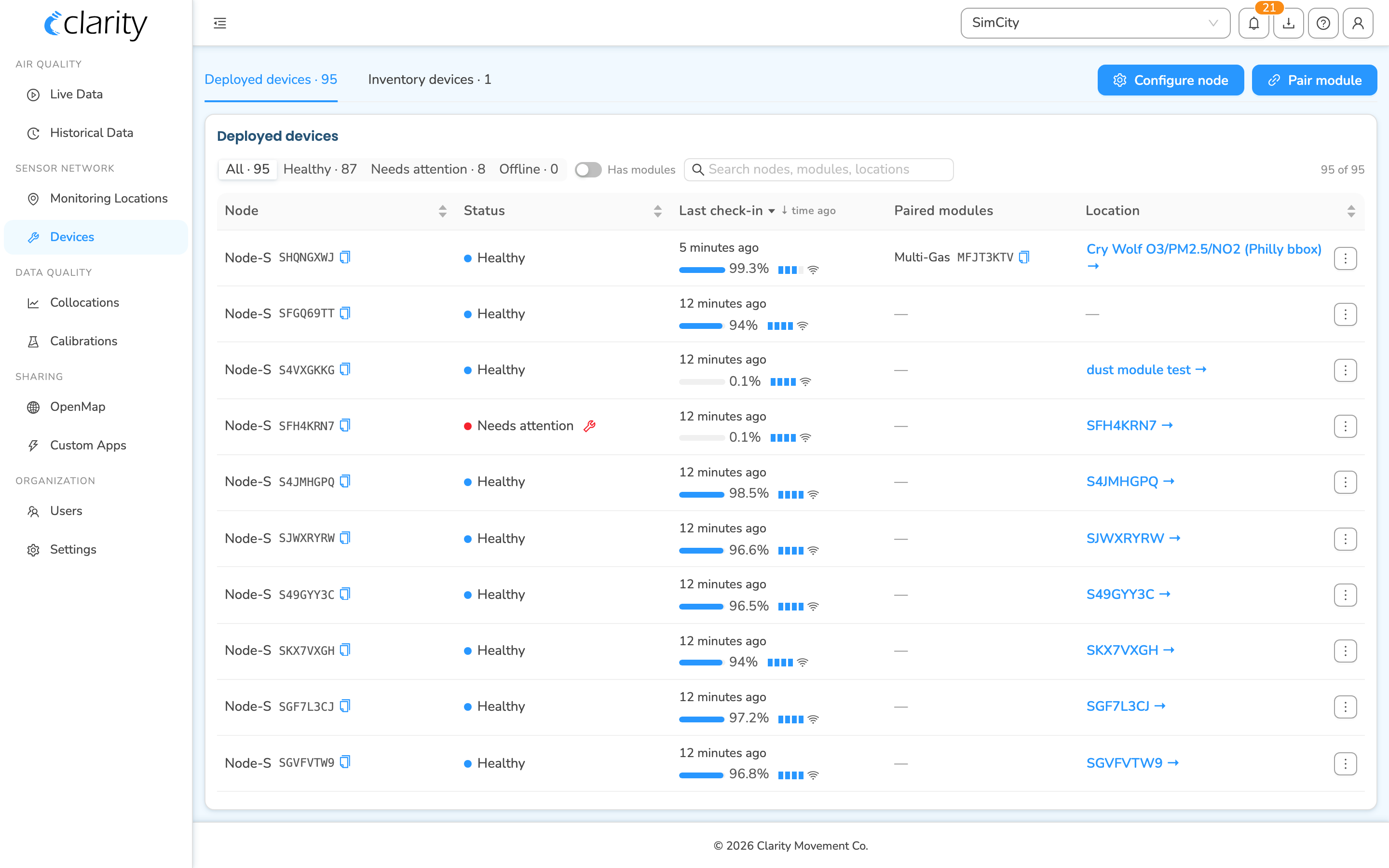Copy node ID SGF7L3CJ
Viewport: 1389px width, 868px height.
[x=345, y=706]
